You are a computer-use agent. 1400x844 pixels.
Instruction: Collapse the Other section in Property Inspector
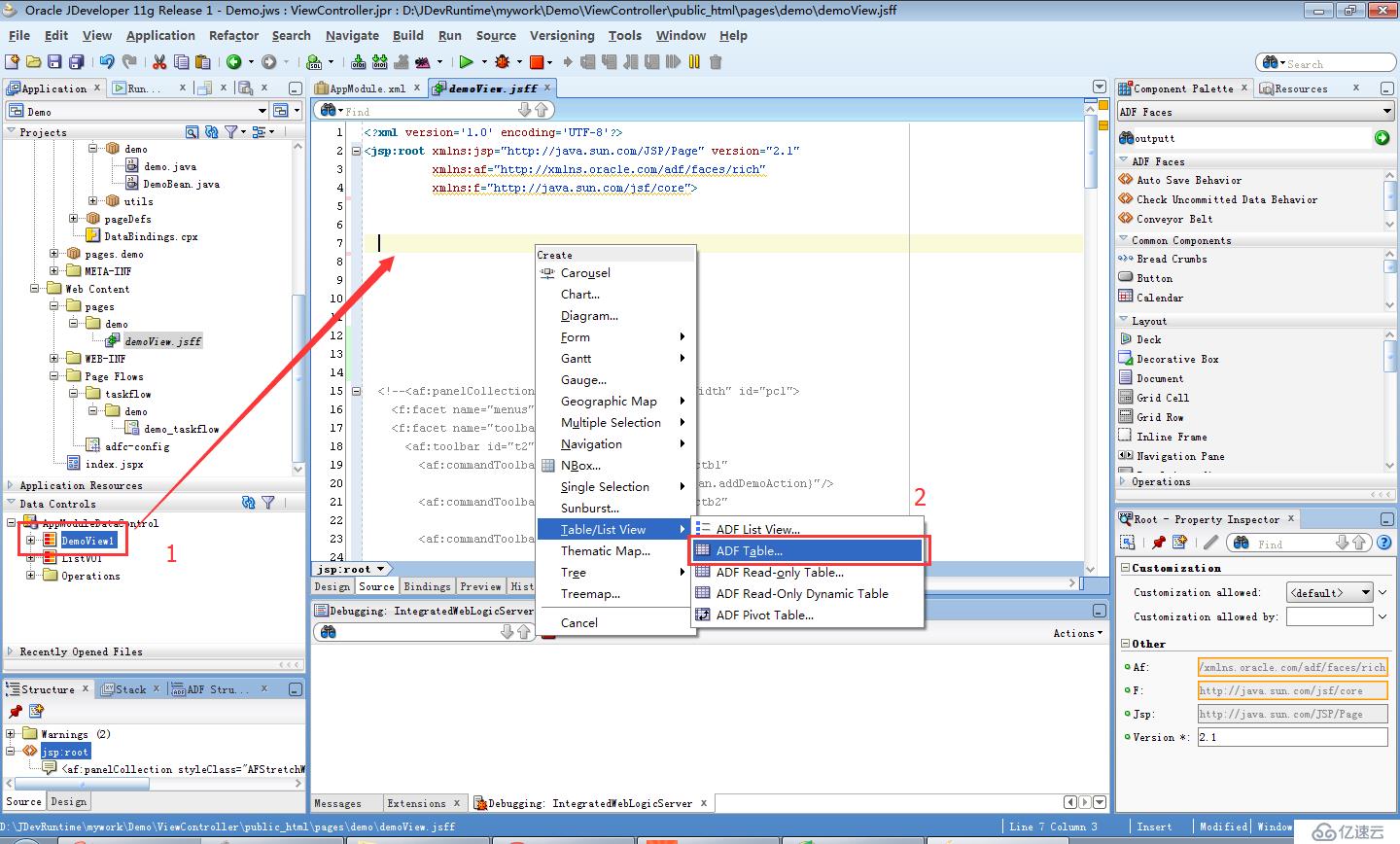click(x=1126, y=644)
